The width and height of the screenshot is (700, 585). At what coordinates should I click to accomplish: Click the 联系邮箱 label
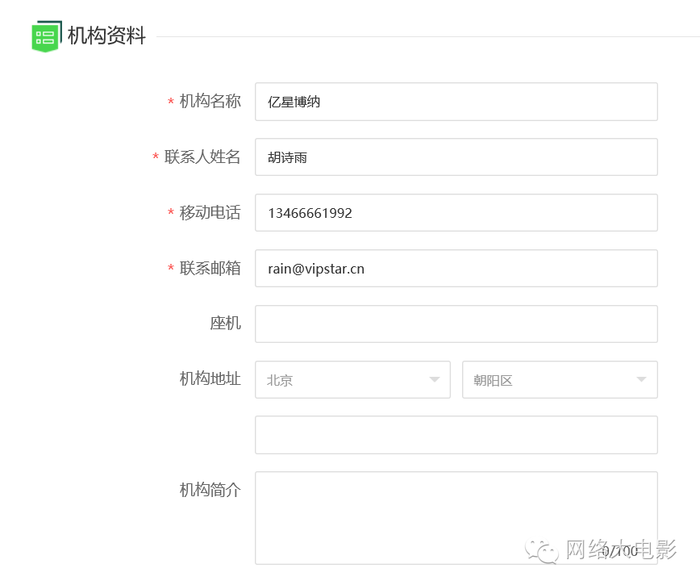(x=210, y=268)
